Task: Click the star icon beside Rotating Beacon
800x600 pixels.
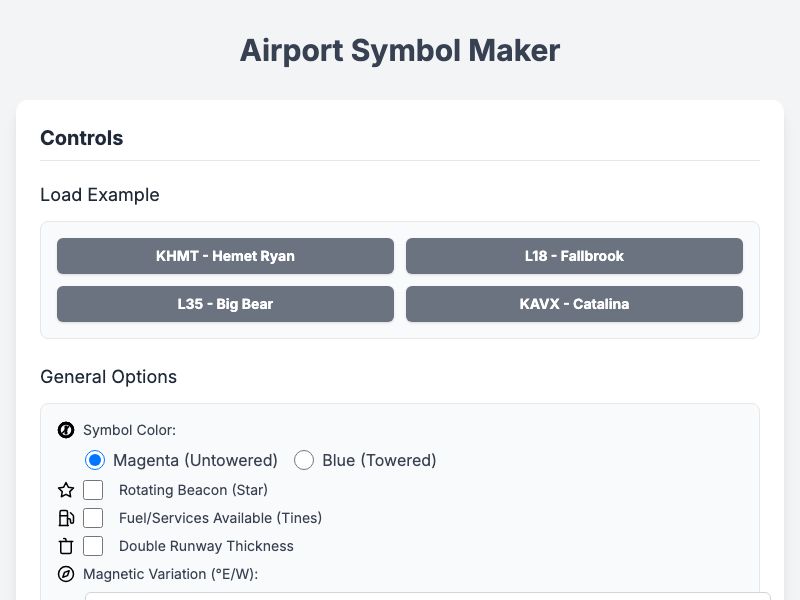Action: click(x=65, y=490)
